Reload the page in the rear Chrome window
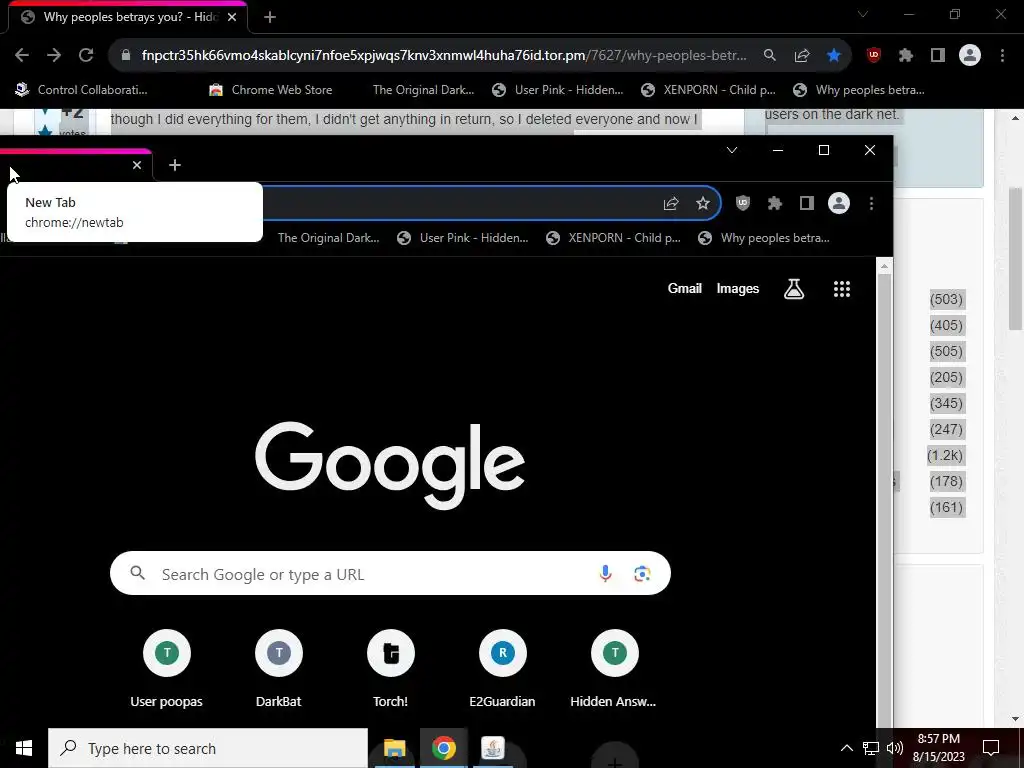1024x768 pixels. [86, 56]
